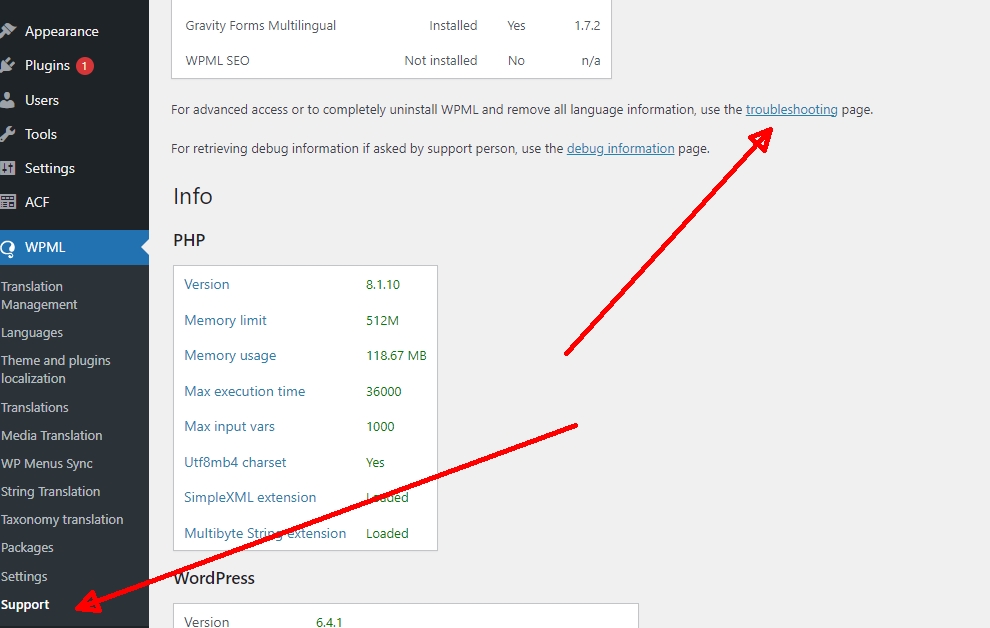Image resolution: width=990 pixels, height=628 pixels.
Task: Click the 'Not installed' status cell
Action: (x=441, y=61)
